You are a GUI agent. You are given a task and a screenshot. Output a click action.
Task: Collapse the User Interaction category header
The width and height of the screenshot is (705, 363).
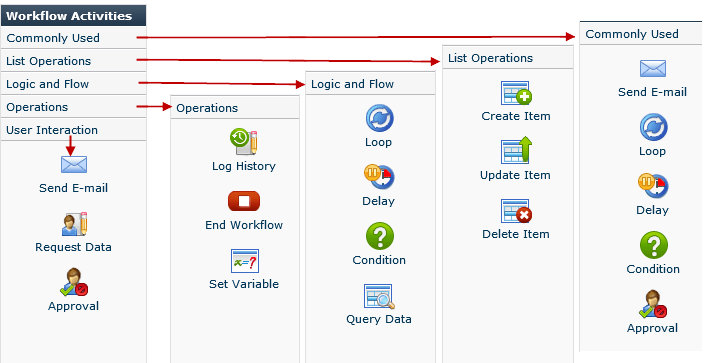click(x=73, y=130)
